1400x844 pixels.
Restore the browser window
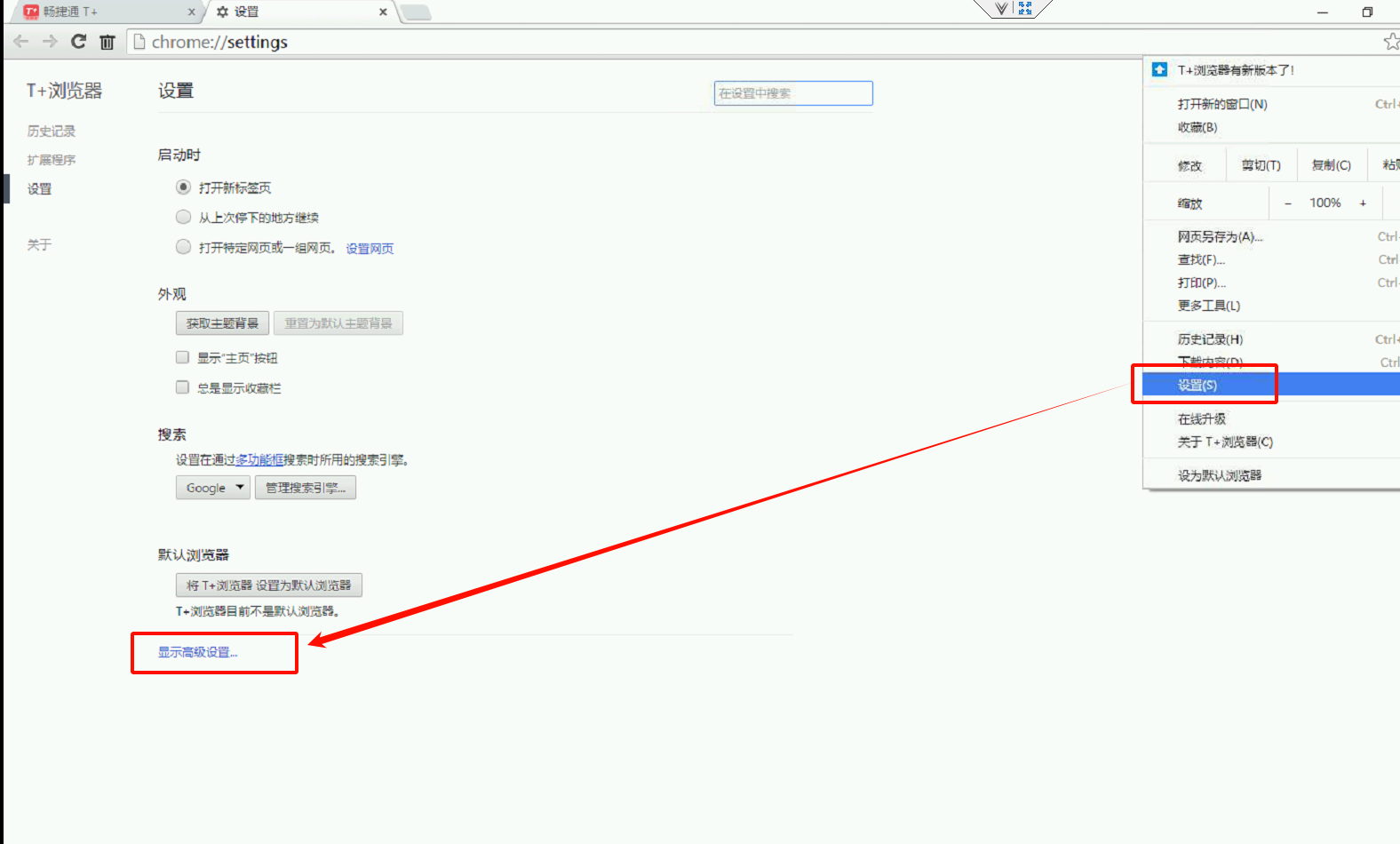point(1367,12)
